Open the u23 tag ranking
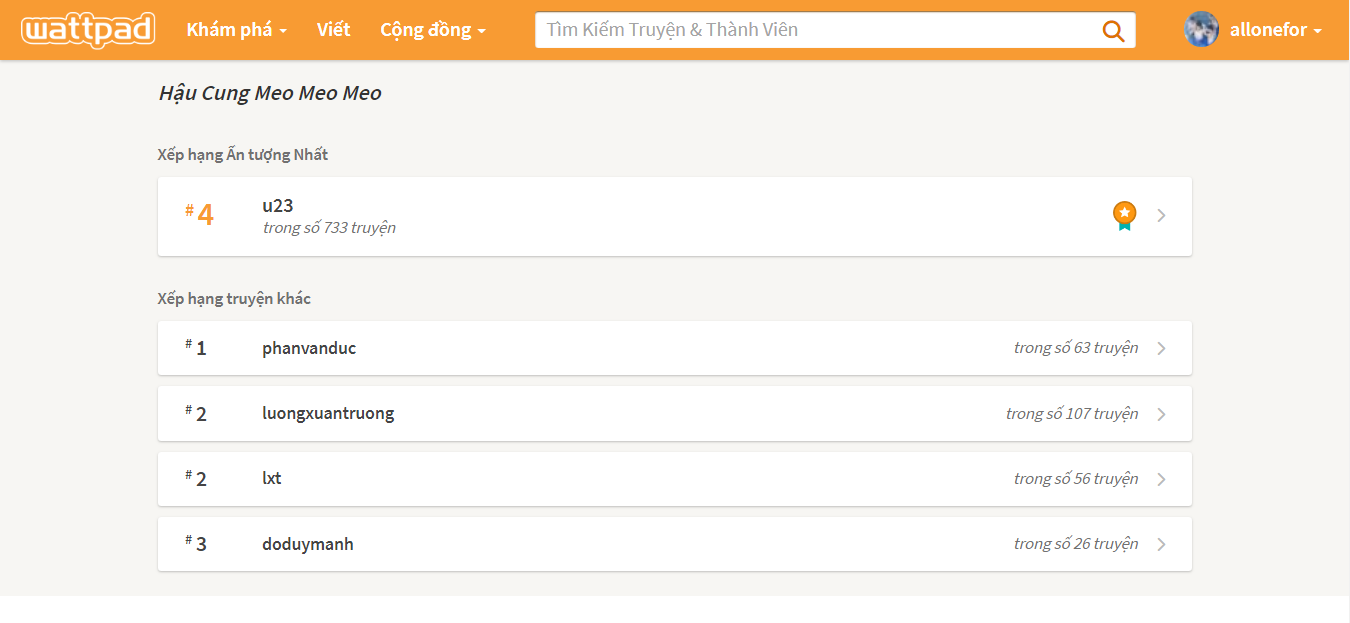1350x623 pixels. pyautogui.click(x=278, y=206)
